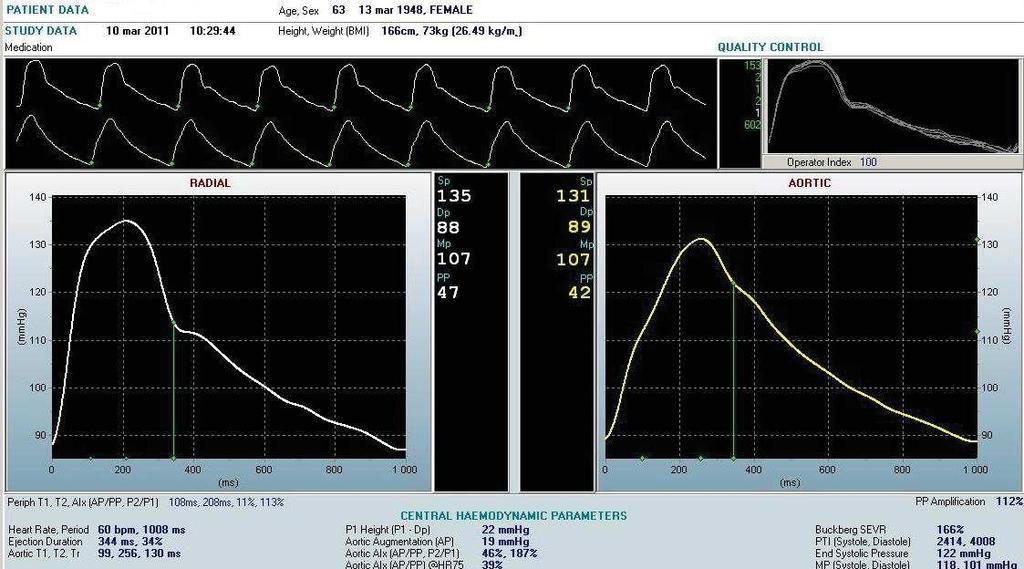The image size is (1024, 569).
Task: Click the Buckberg SEVR value 166%
Action: coord(950,530)
